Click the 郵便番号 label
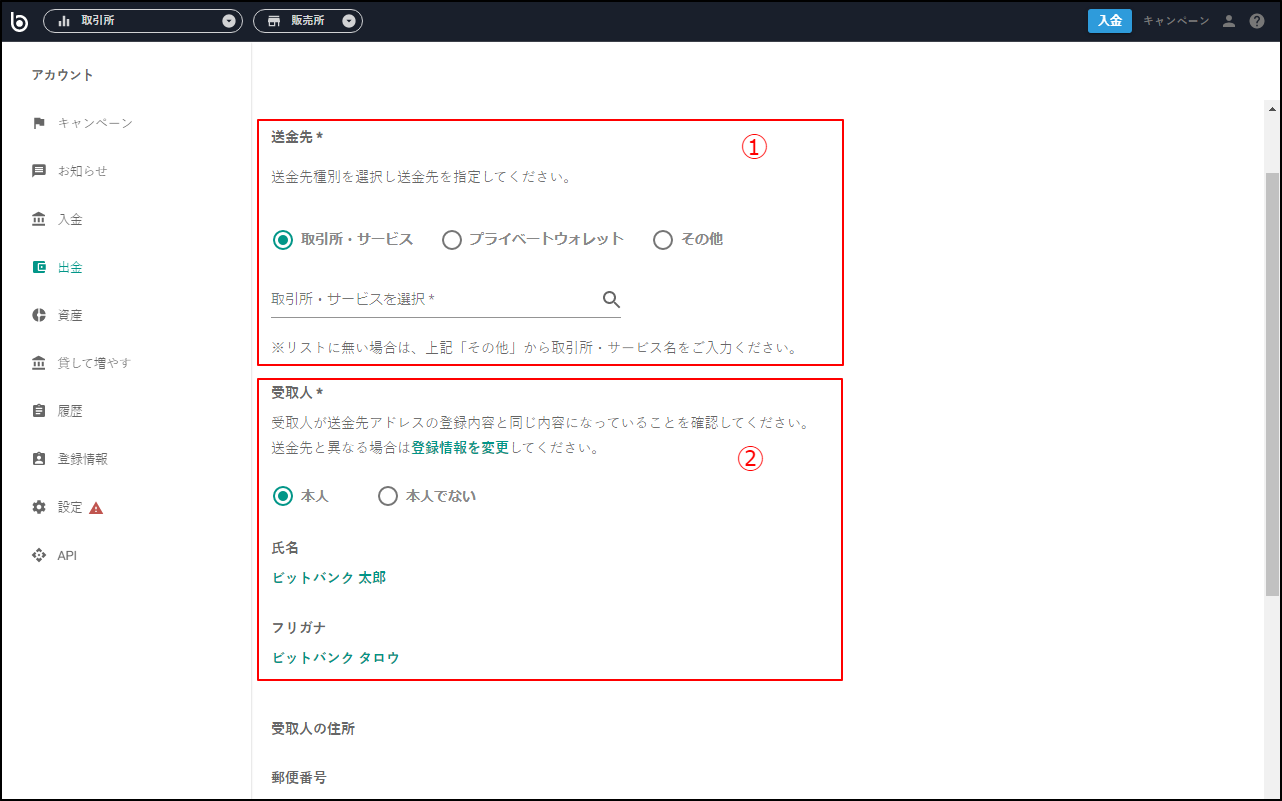 [299, 777]
